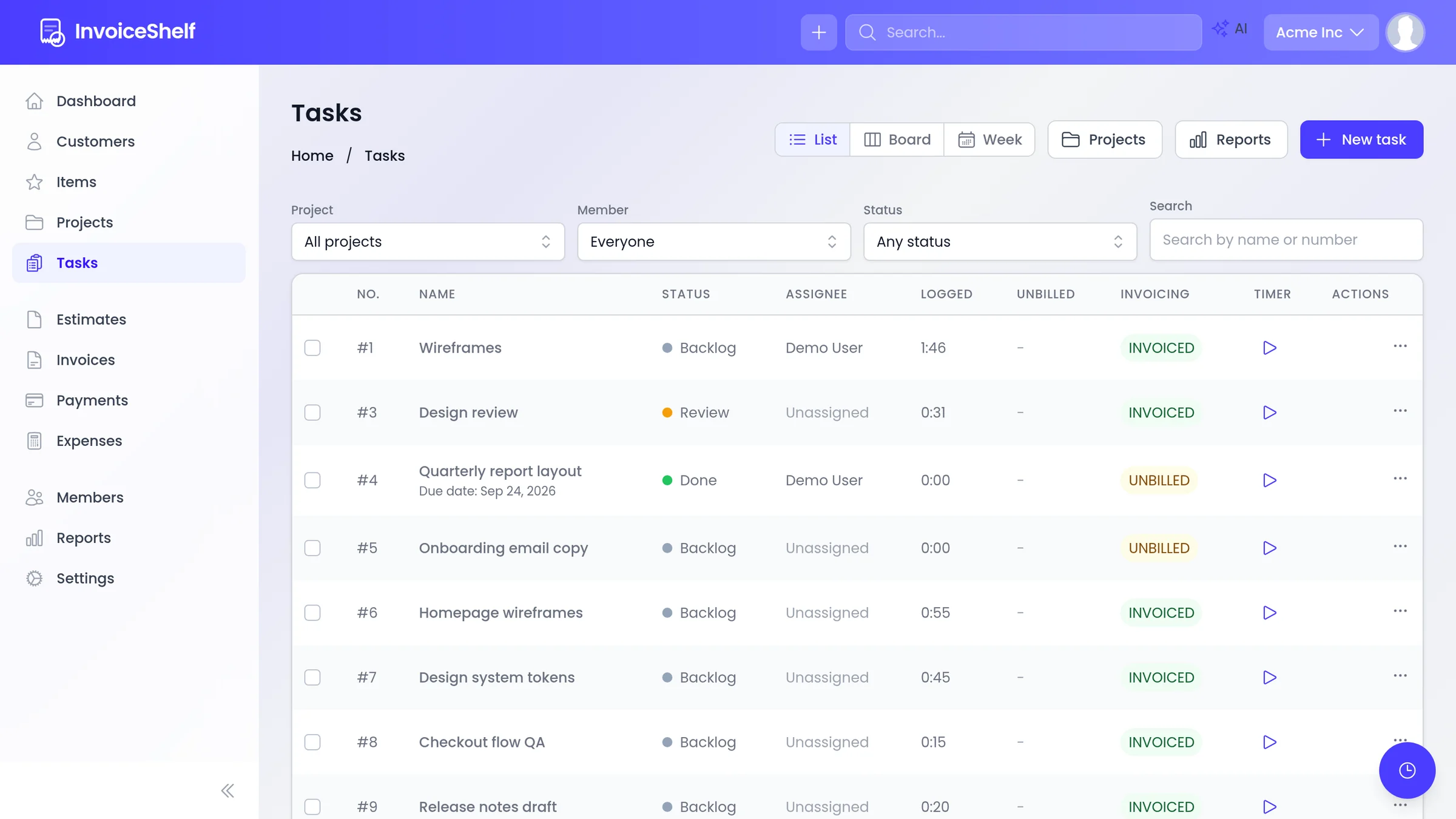This screenshot has height=819, width=1456.
Task: Click the LOGGED column header
Action: click(x=946, y=294)
